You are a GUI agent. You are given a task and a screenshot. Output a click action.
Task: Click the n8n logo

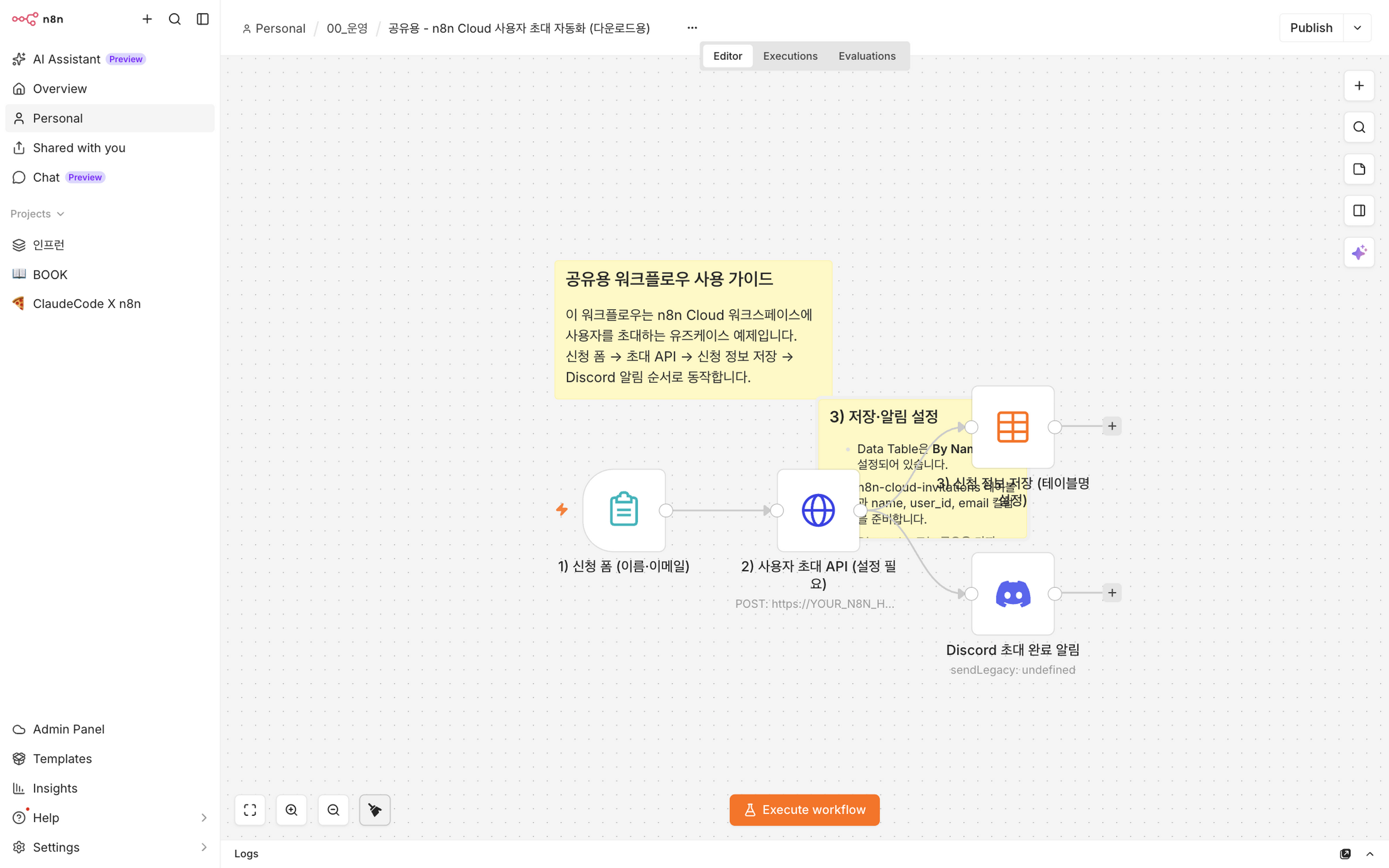coord(37,19)
